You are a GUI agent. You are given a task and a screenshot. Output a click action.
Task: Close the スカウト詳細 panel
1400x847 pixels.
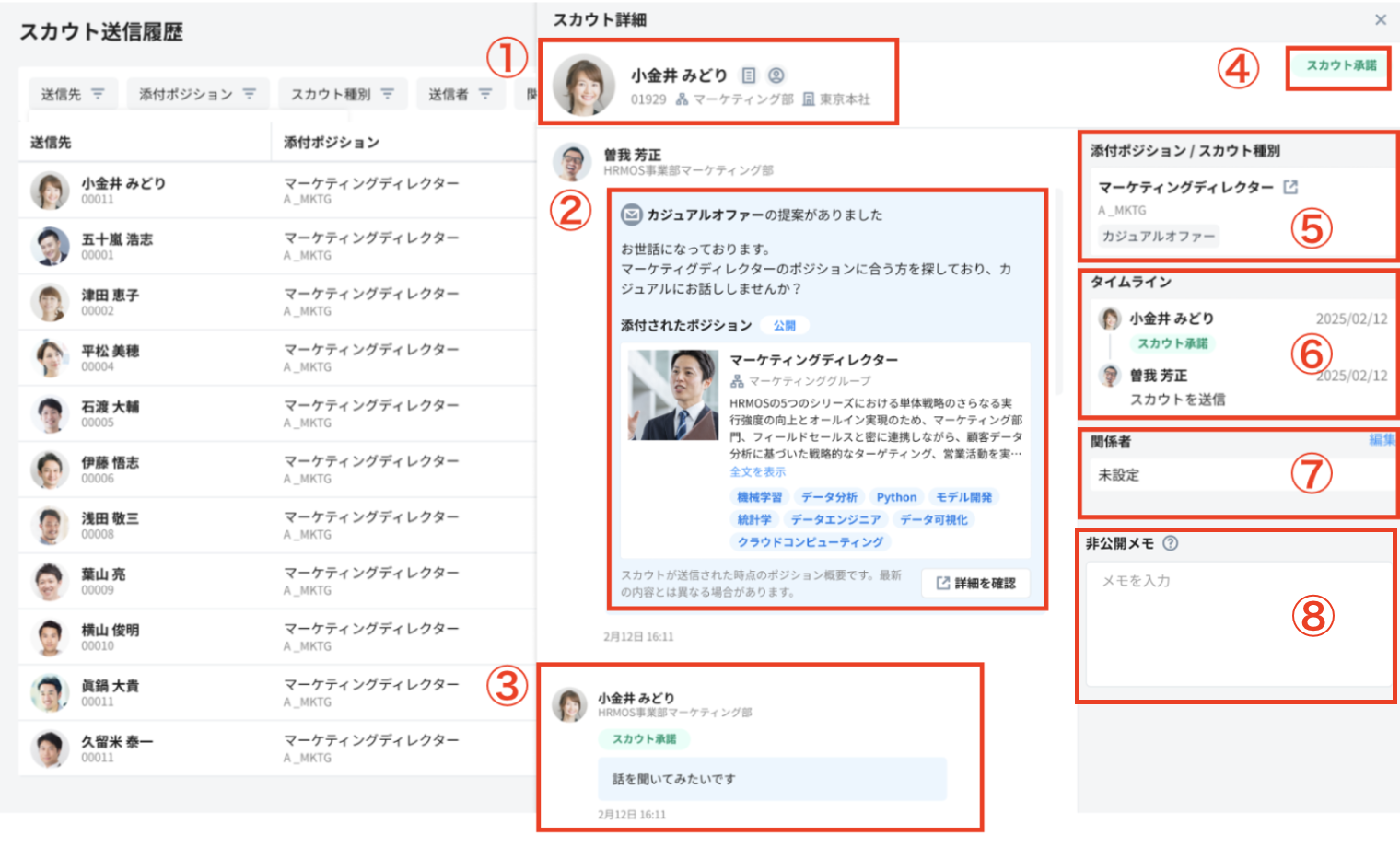click(x=1380, y=19)
